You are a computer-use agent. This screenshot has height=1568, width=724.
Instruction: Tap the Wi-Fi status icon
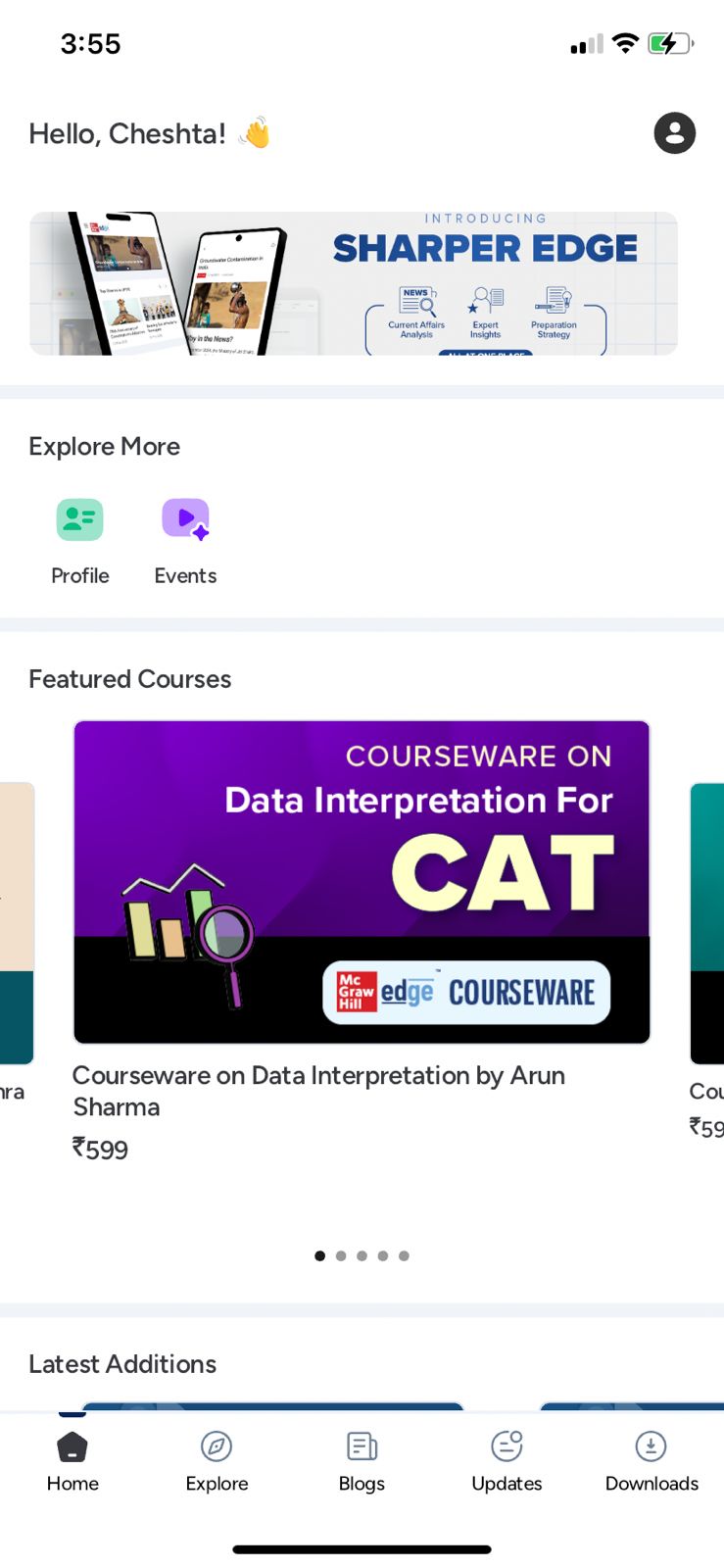[624, 43]
